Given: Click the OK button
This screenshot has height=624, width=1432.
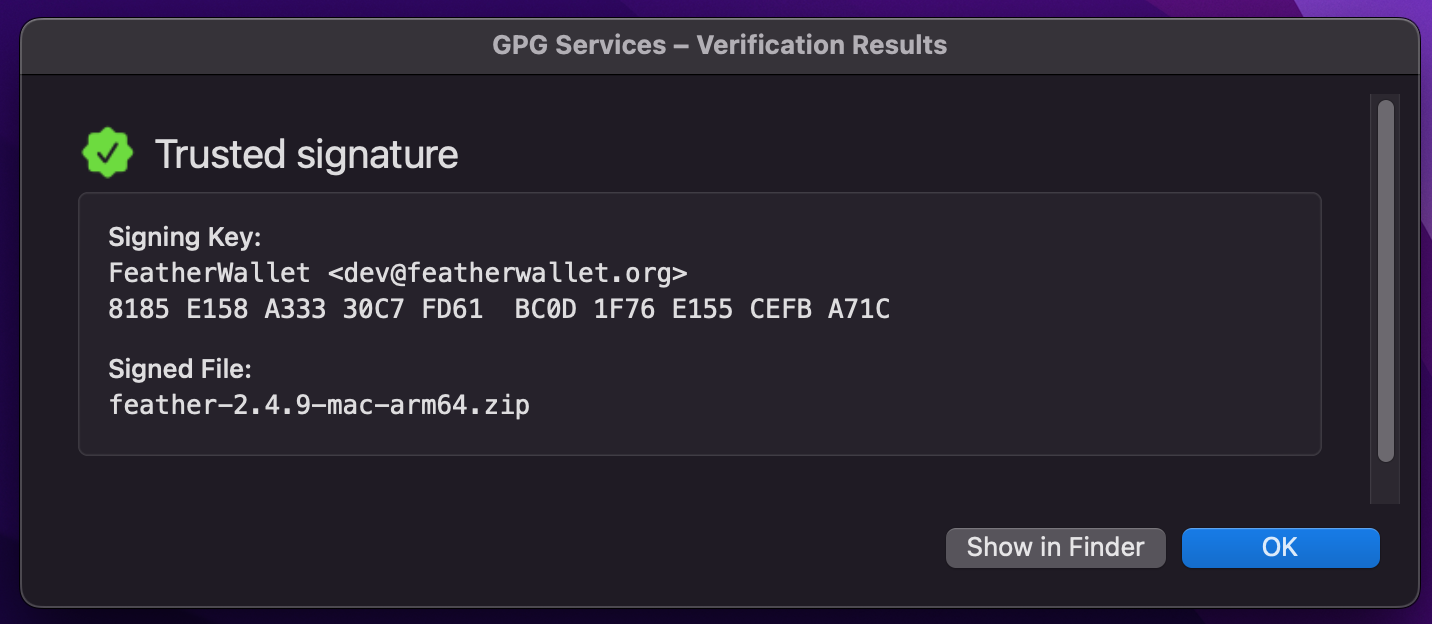Looking at the screenshot, I should click(1280, 547).
